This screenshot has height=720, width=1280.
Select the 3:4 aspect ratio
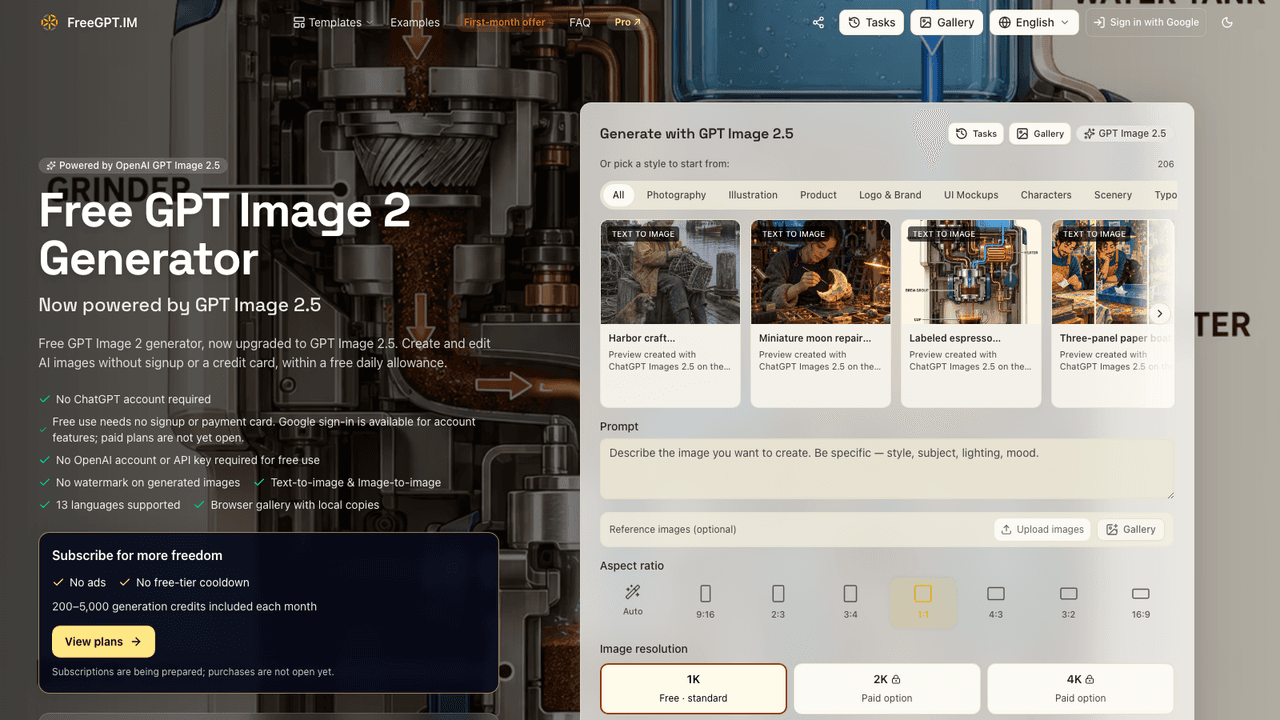(850, 602)
